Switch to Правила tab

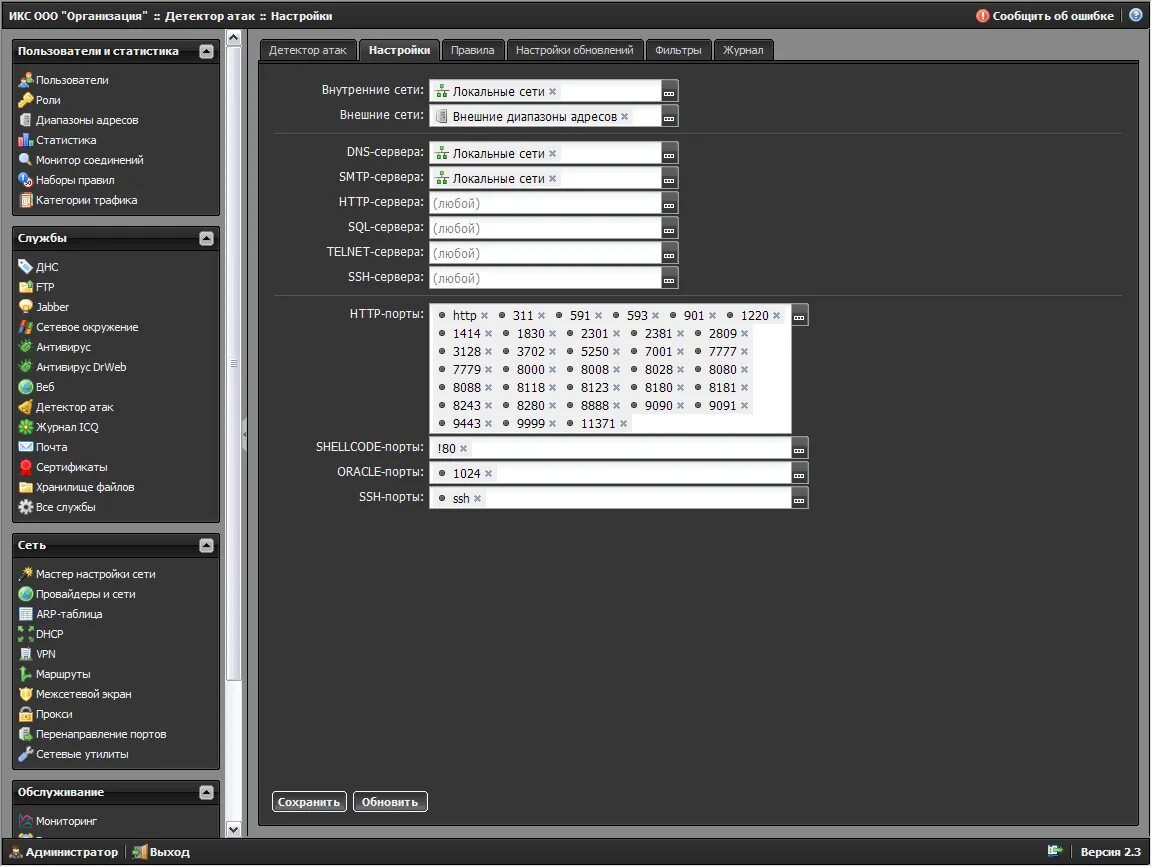pyautogui.click(x=472, y=50)
